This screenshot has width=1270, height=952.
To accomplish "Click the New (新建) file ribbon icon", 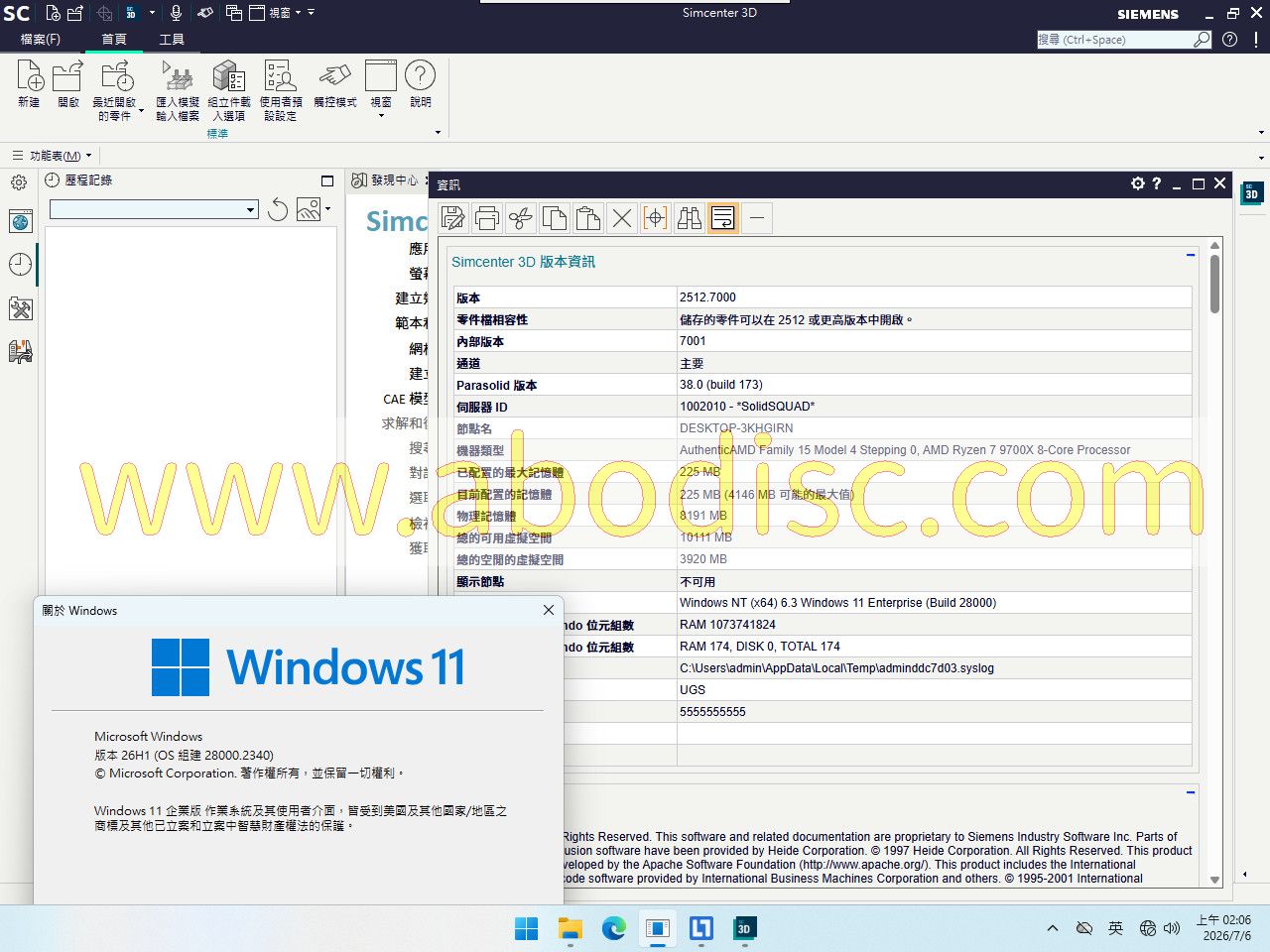I will pos(29,83).
